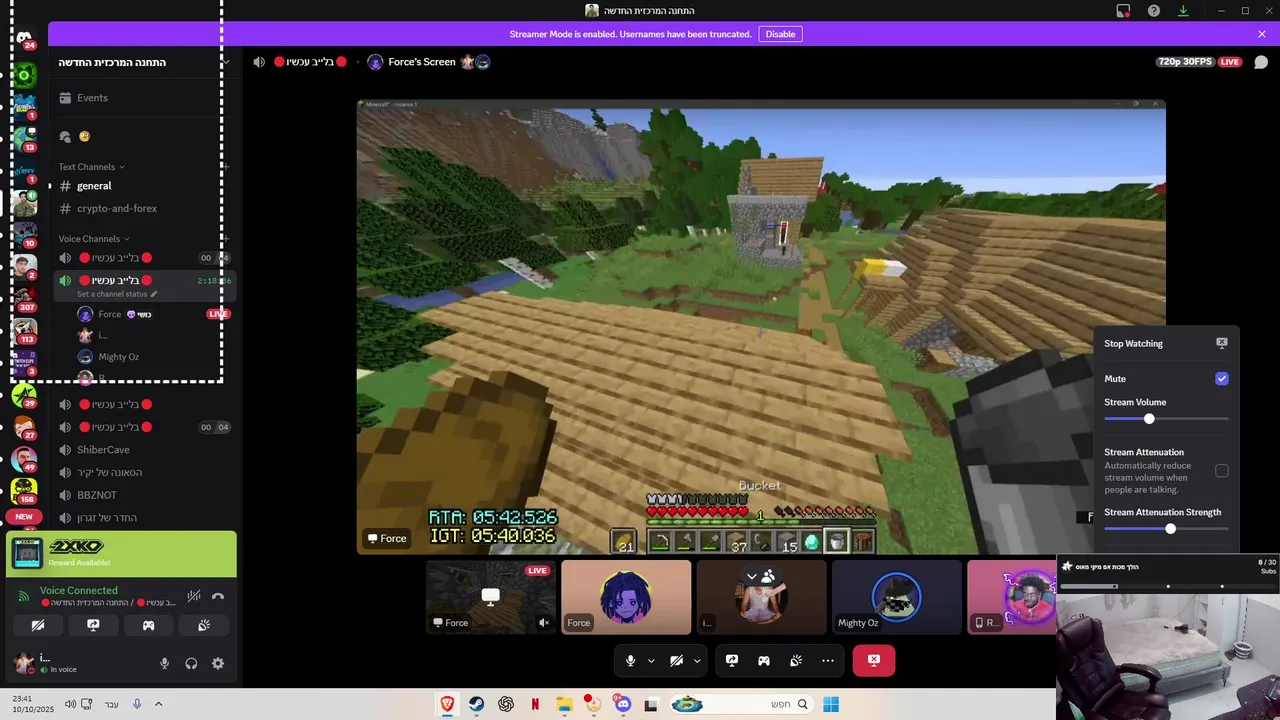The height and width of the screenshot is (720, 1280).
Task: Expand the show members chevron on tile
Action: 754,576
